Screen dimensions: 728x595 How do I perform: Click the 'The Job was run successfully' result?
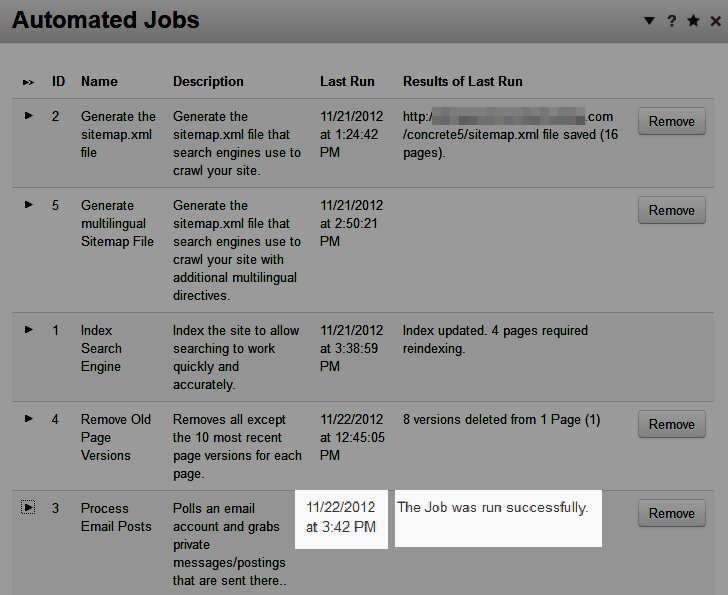493,508
